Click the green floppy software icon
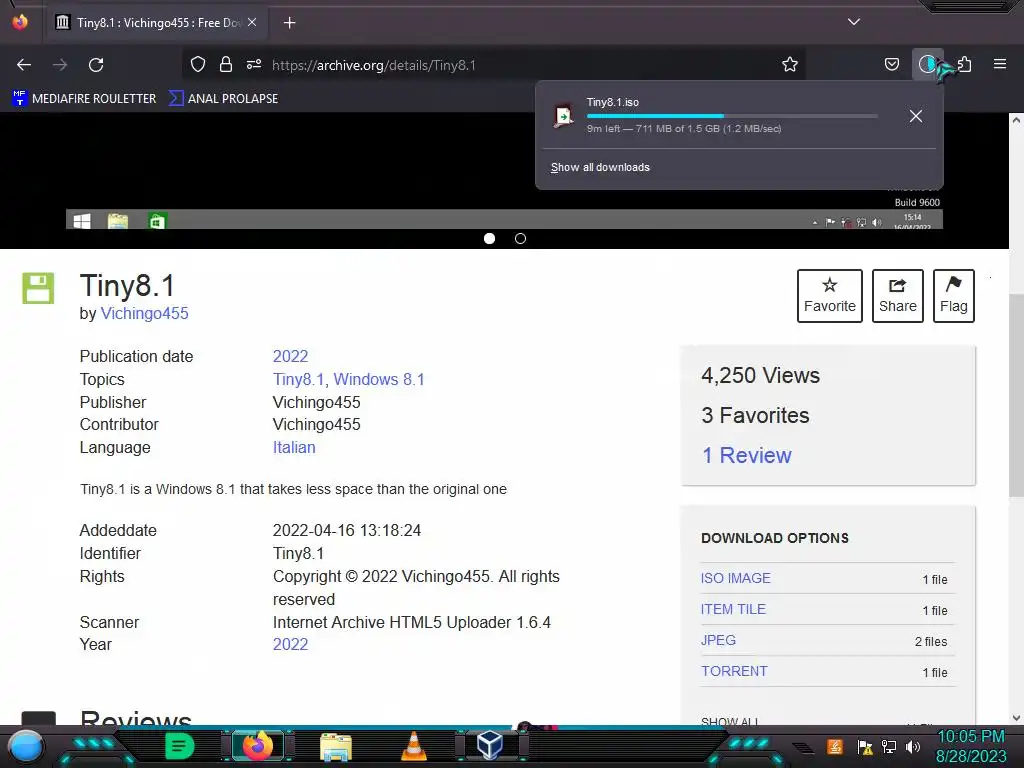This screenshot has width=1024, height=768. pyautogui.click(x=38, y=288)
